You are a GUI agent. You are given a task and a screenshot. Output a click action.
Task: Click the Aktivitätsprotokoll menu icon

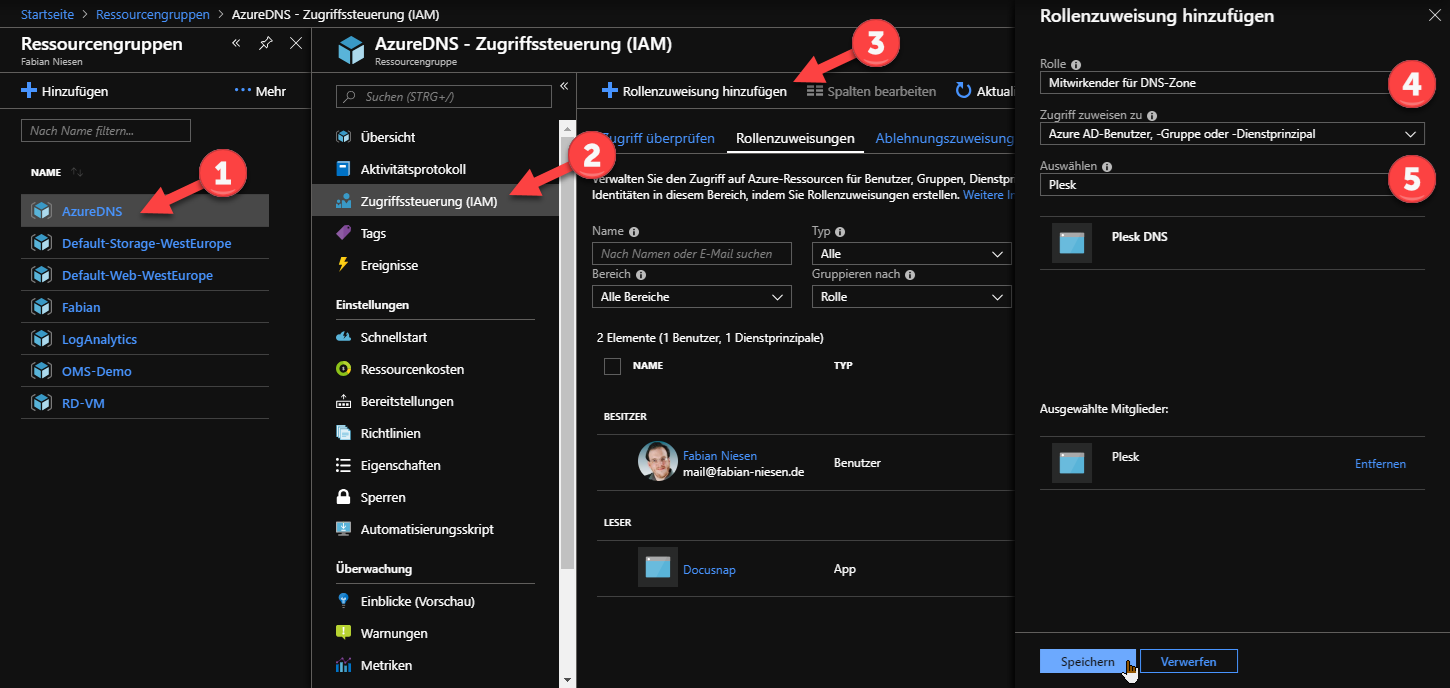point(344,169)
